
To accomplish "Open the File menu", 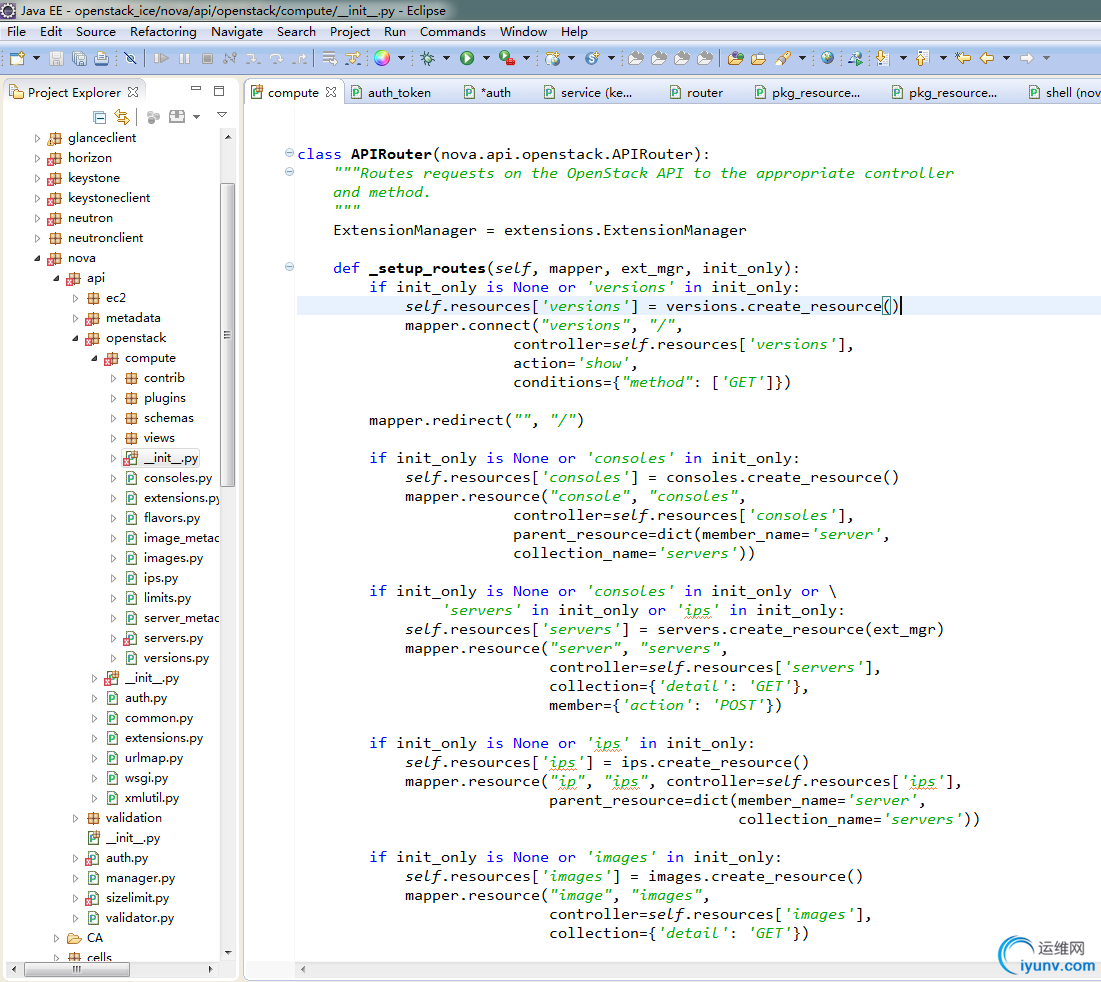I will coord(16,32).
